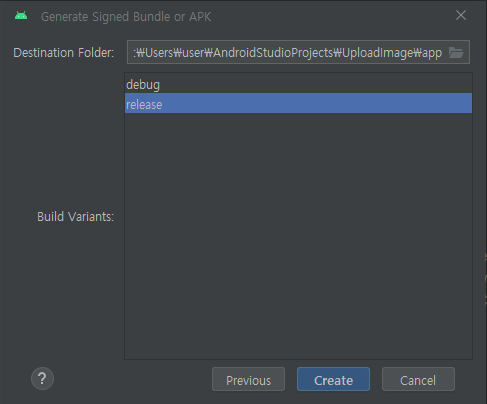The width and height of the screenshot is (487, 404).
Task: Click 'user' segment in the destination path
Action: (x=193, y=53)
